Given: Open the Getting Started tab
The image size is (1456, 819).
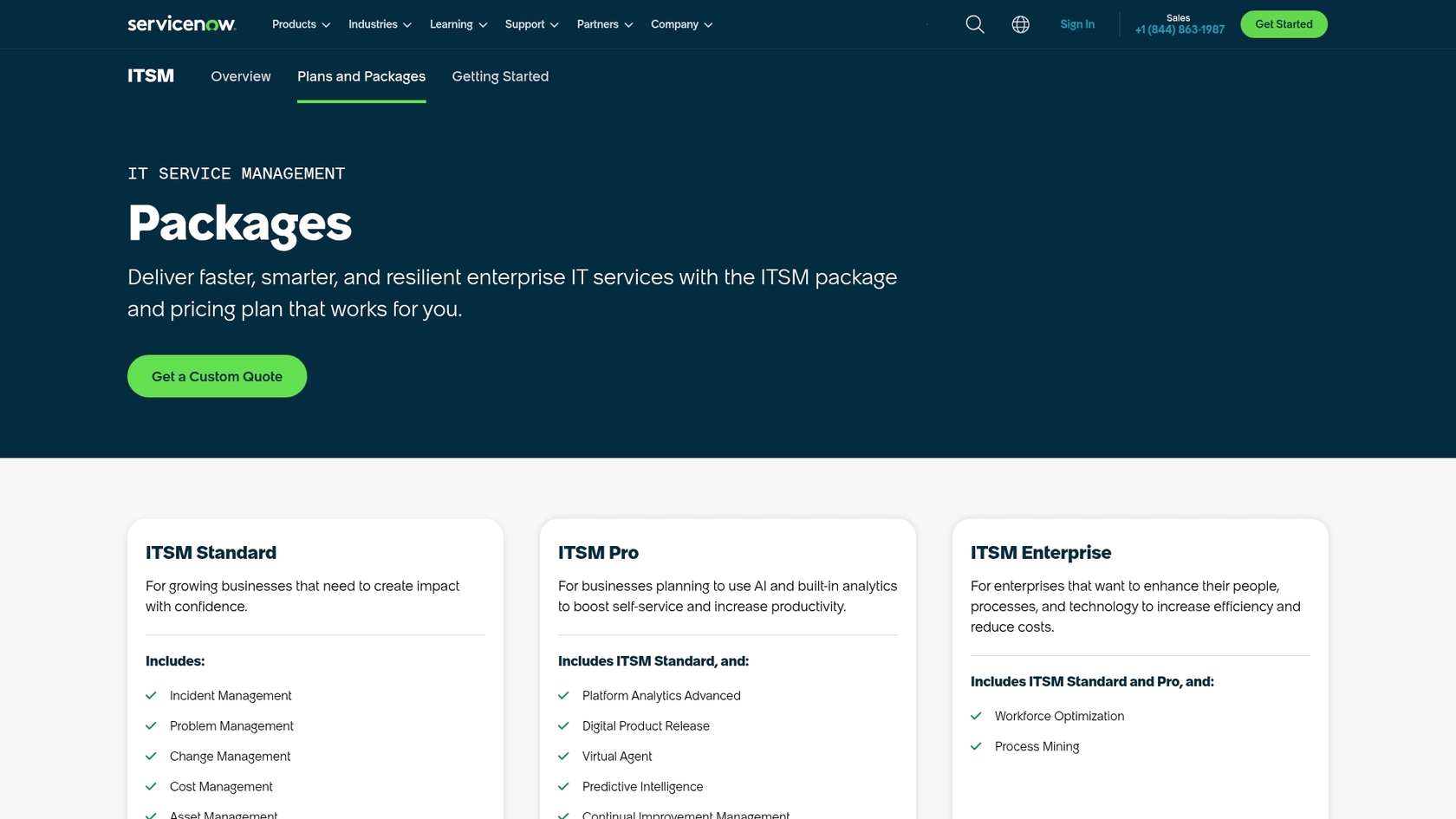Looking at the screenshot, I should 500,76.
